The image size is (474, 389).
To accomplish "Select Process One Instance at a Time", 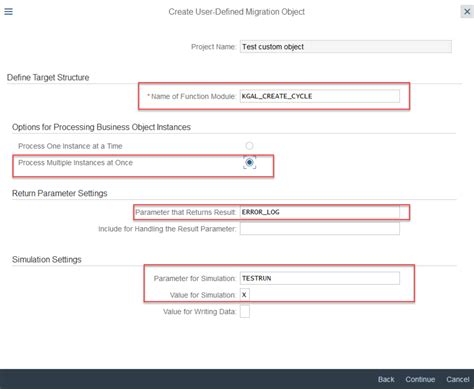I will (249, 146).
